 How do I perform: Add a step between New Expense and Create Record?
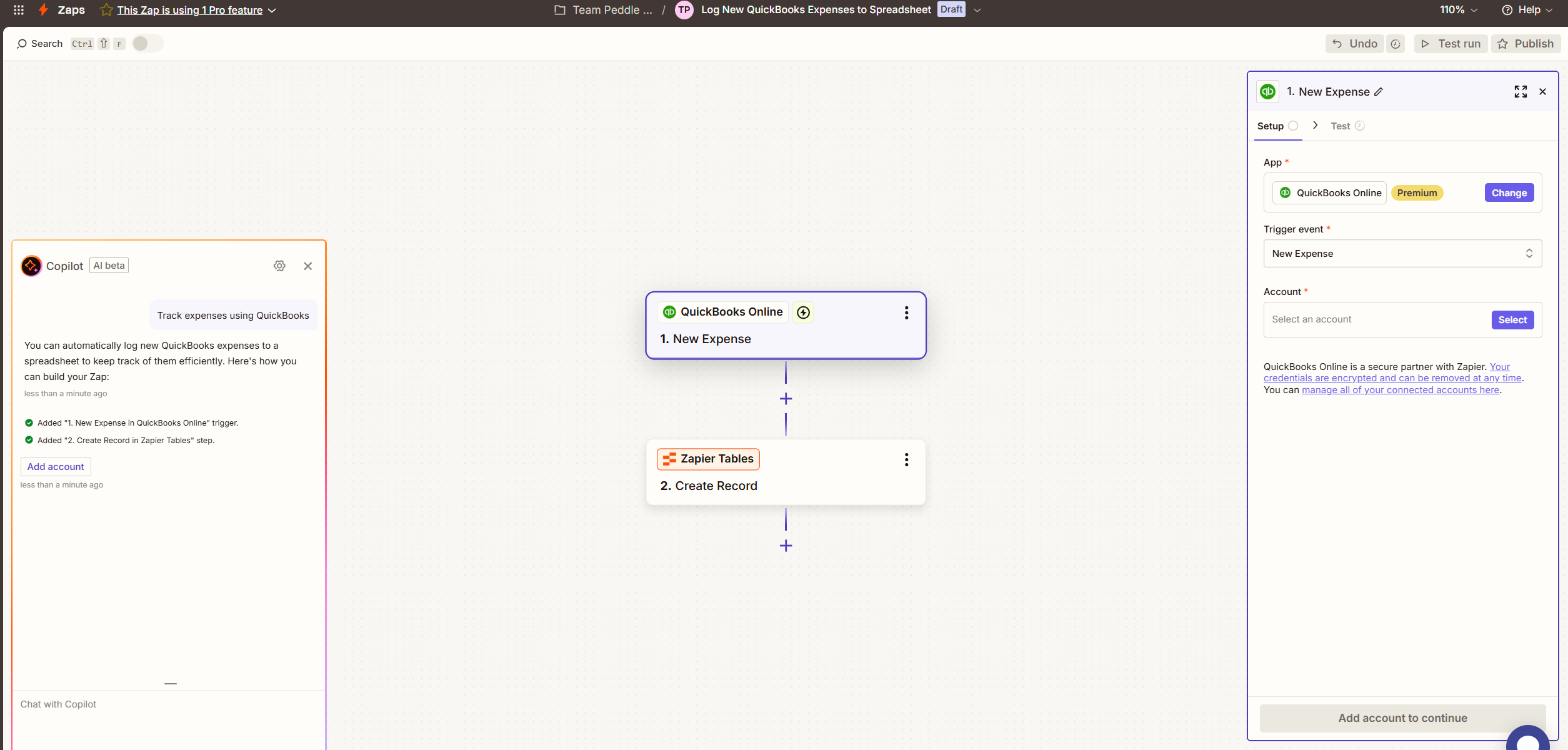pos(786,399)
